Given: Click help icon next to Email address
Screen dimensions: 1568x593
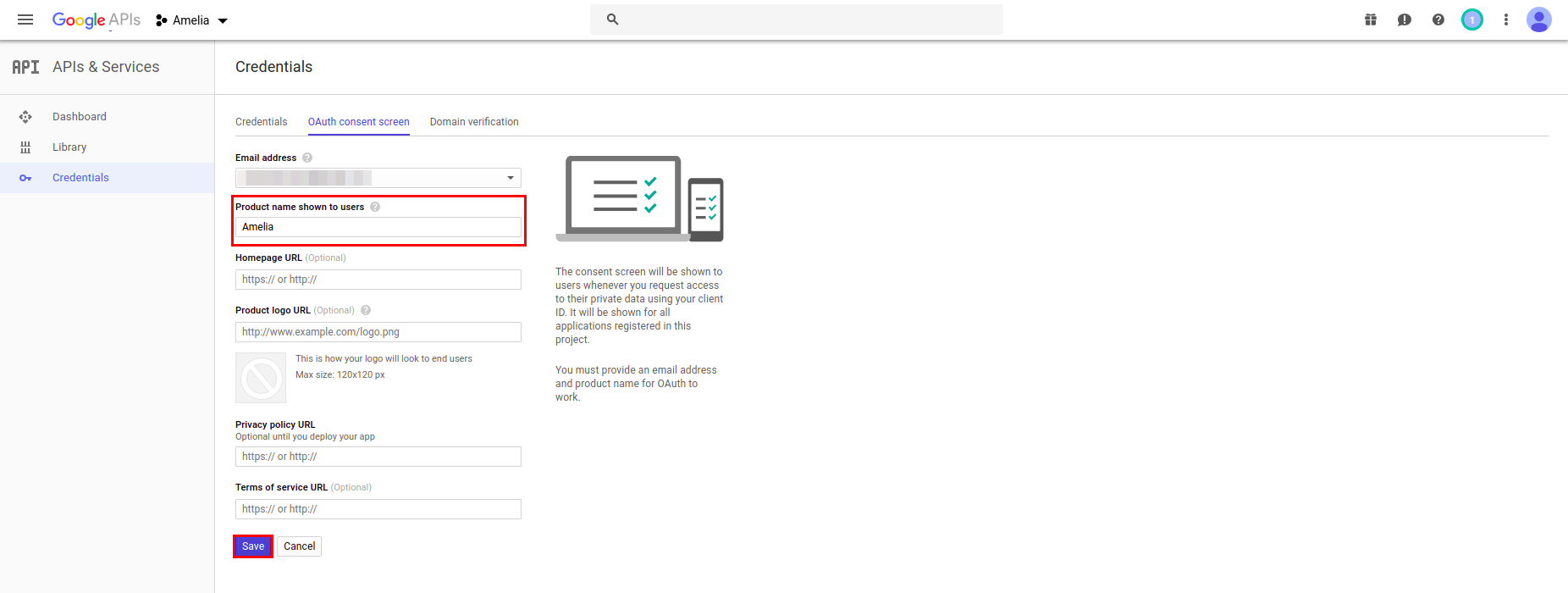Looking at the screenshot, I should [x=307, y=158].
